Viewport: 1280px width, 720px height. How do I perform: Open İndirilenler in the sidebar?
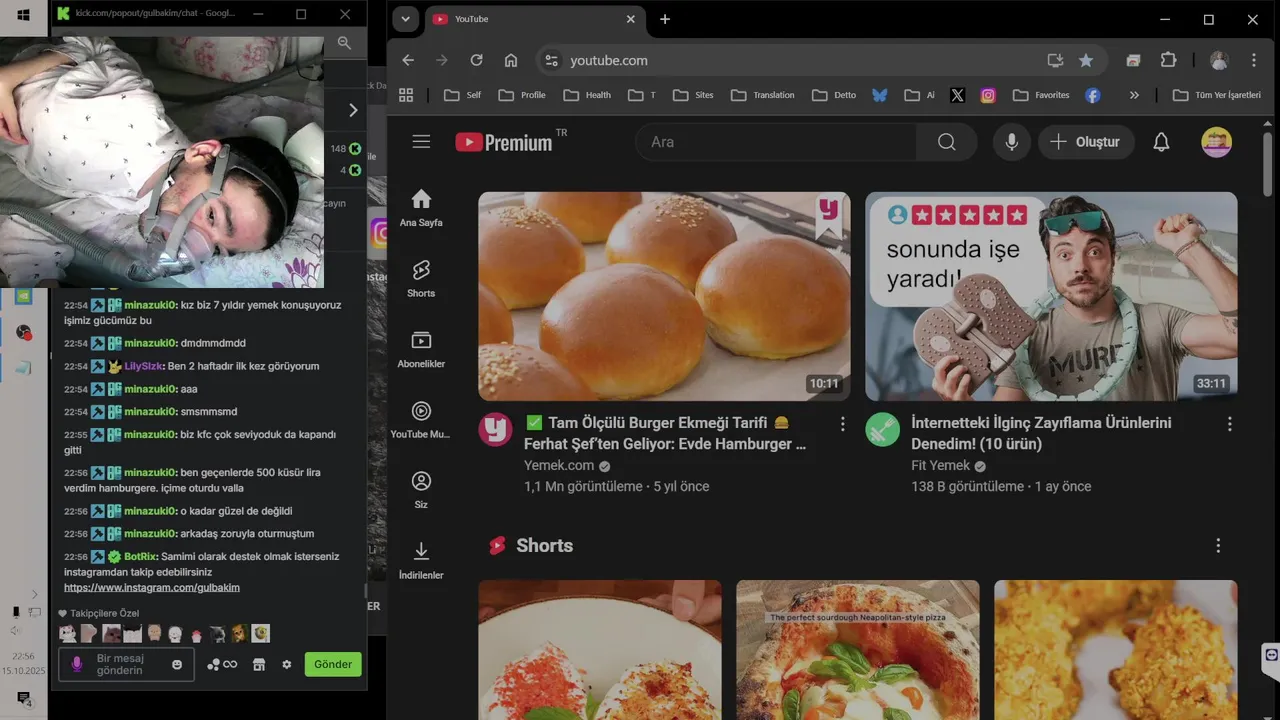coord(421,561)
